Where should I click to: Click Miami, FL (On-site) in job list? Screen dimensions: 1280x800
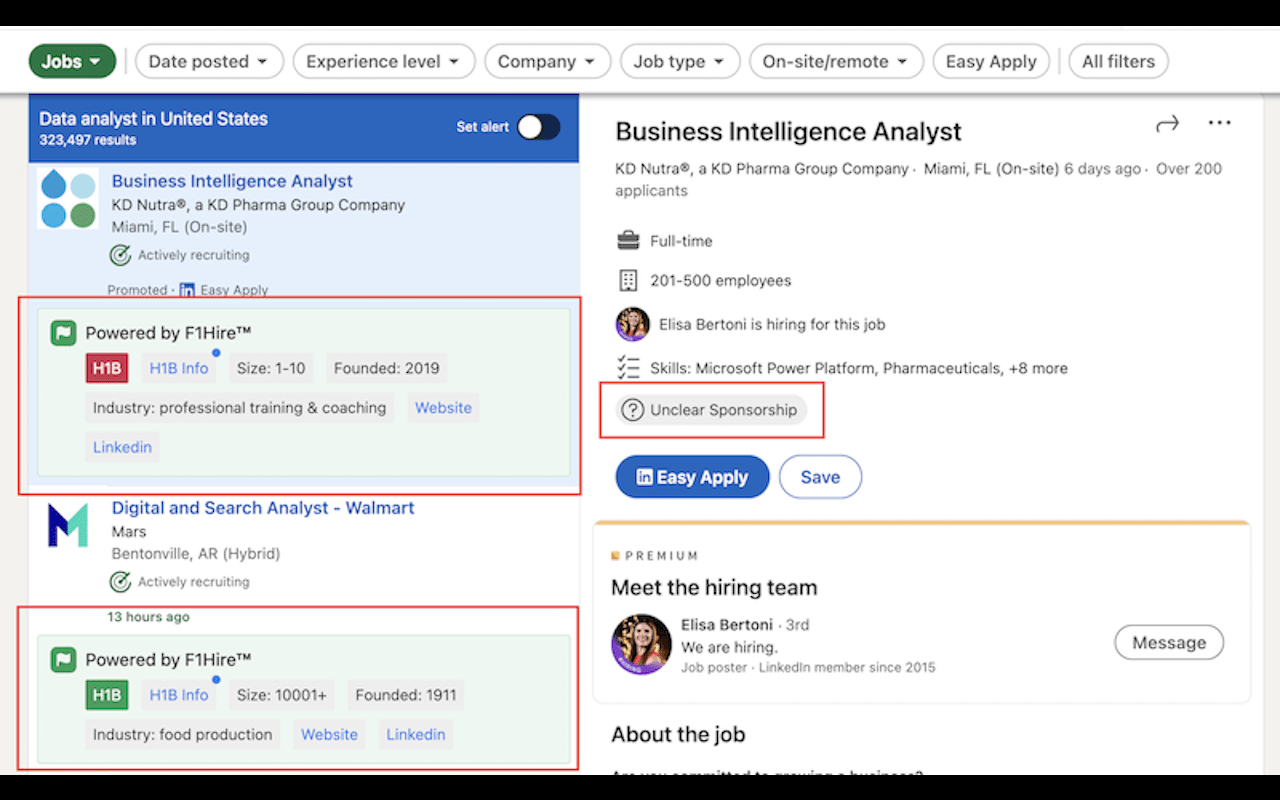[x=181, y=227]
